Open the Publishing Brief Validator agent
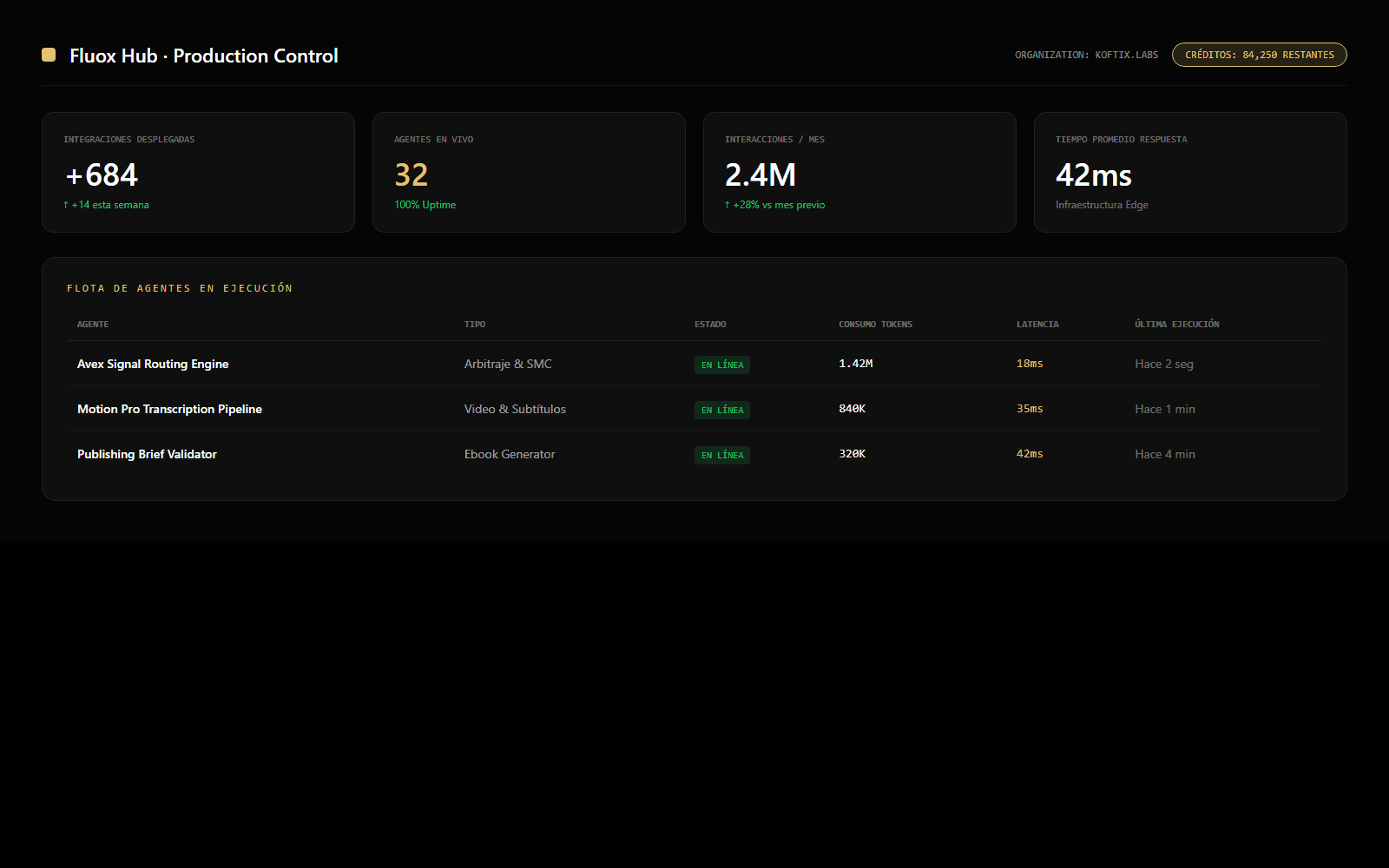 point(147,454)
